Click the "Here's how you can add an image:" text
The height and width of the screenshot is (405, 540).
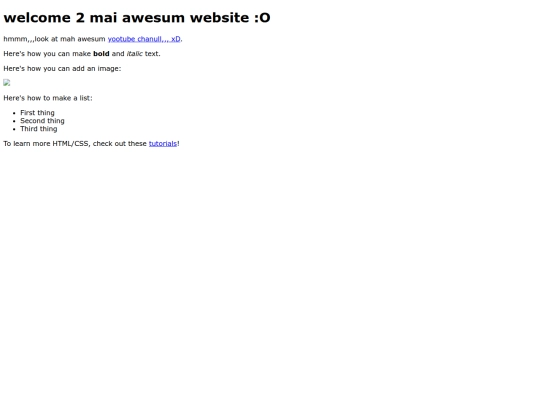(x=62, y=69)
